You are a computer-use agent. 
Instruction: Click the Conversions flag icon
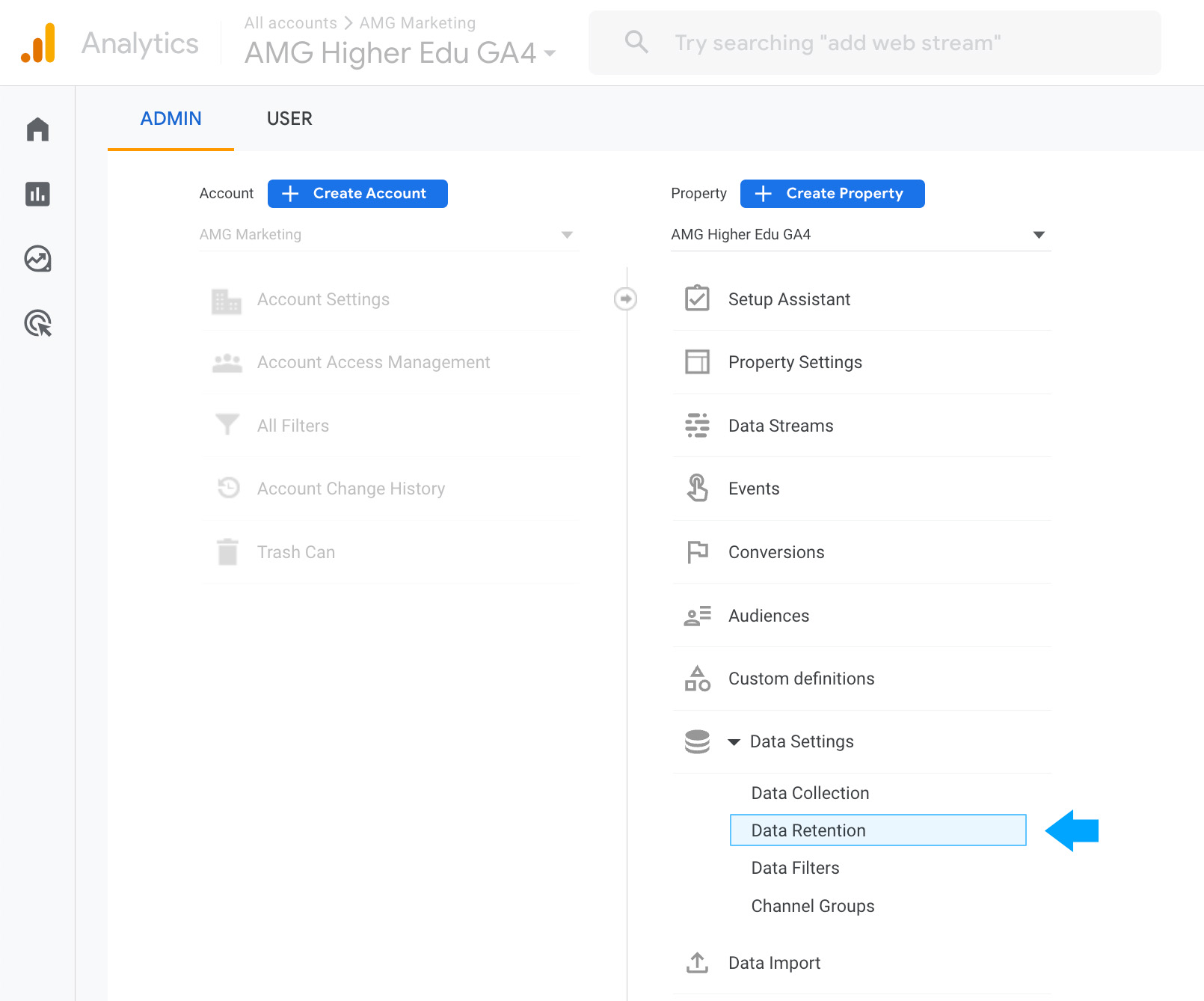[x=697, y=551]
